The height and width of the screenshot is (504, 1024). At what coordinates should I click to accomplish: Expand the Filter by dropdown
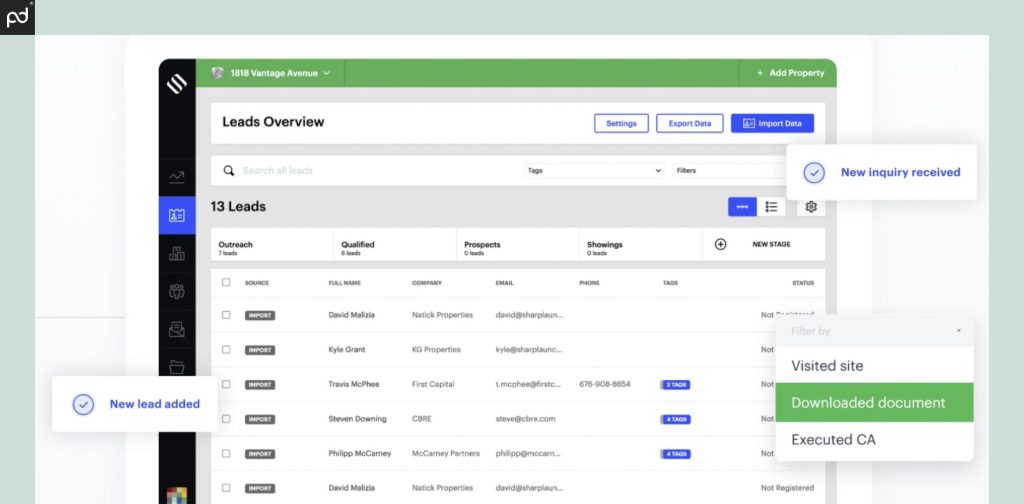coord(874,332)
